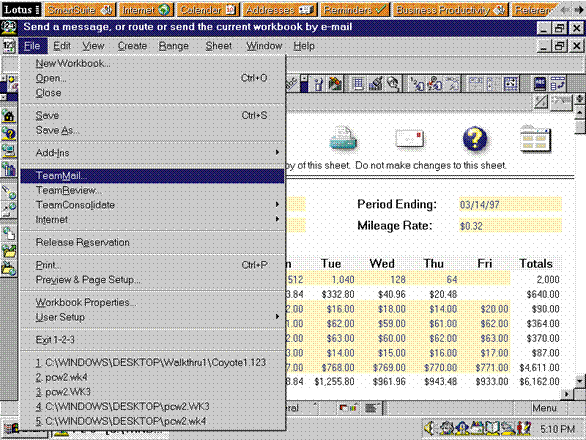Open the Addresses drawer
This screenshot has height=440, width=586.
[280, 10]
